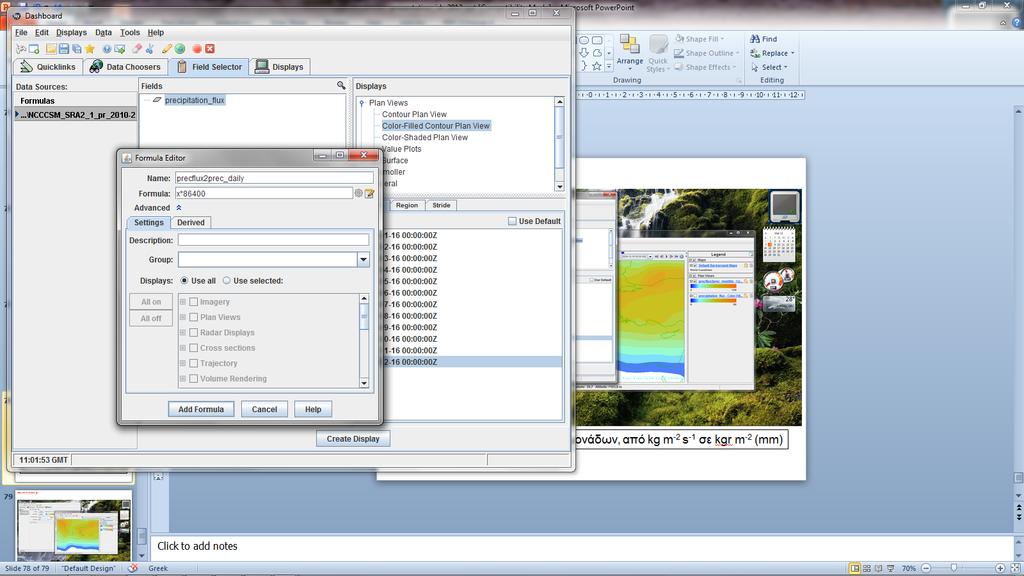Click the Name input field in Formula Editor
This screenshot has height=576, width=1024.
(274, 178)
